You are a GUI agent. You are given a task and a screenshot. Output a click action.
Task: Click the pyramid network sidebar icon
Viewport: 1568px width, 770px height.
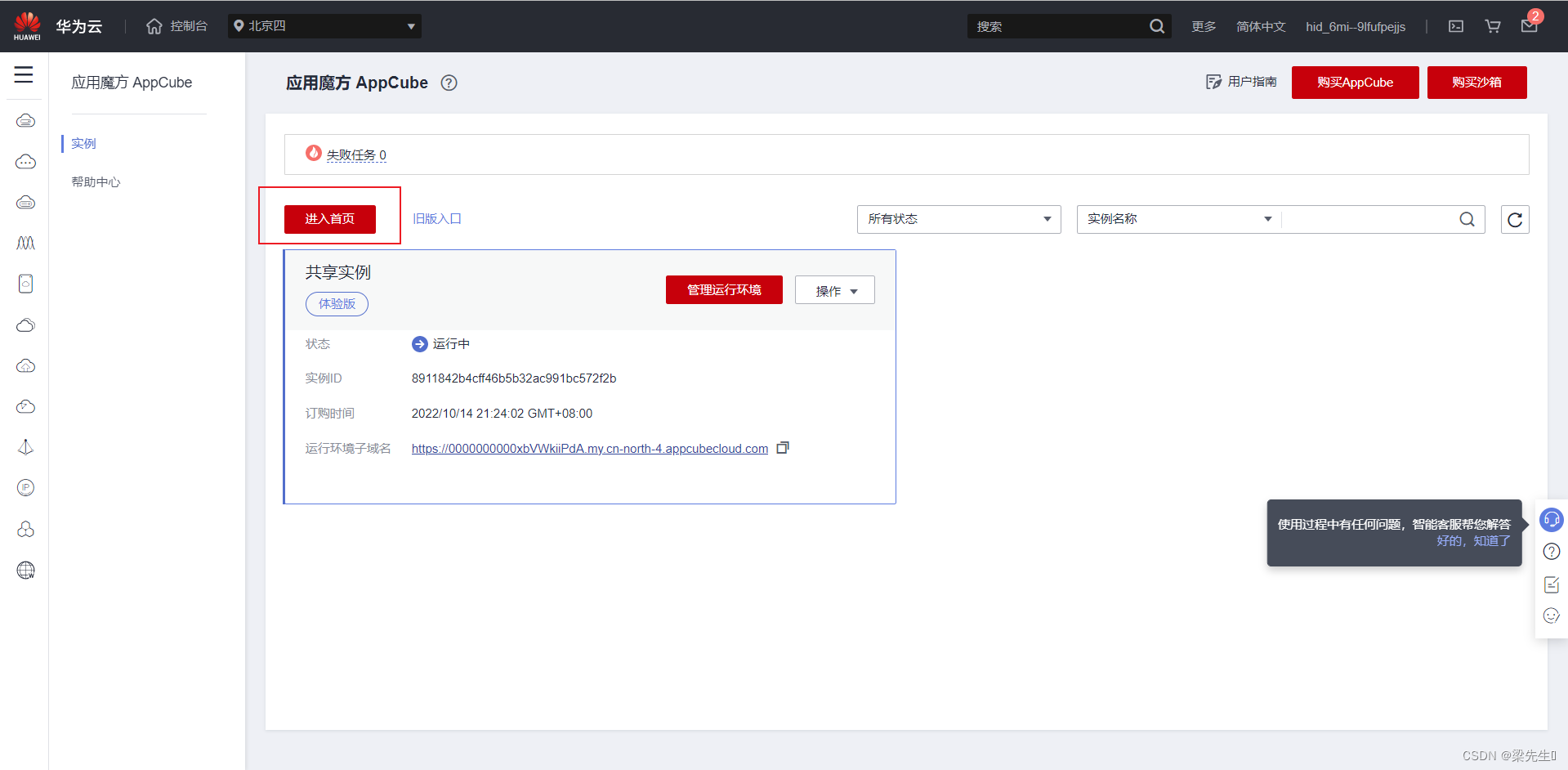tap(25, 447)
